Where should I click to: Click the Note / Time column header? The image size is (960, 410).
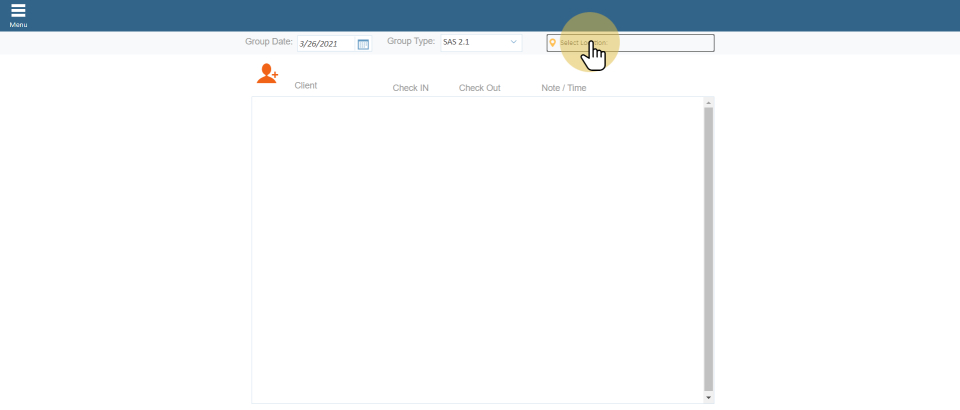click(564, 88)
